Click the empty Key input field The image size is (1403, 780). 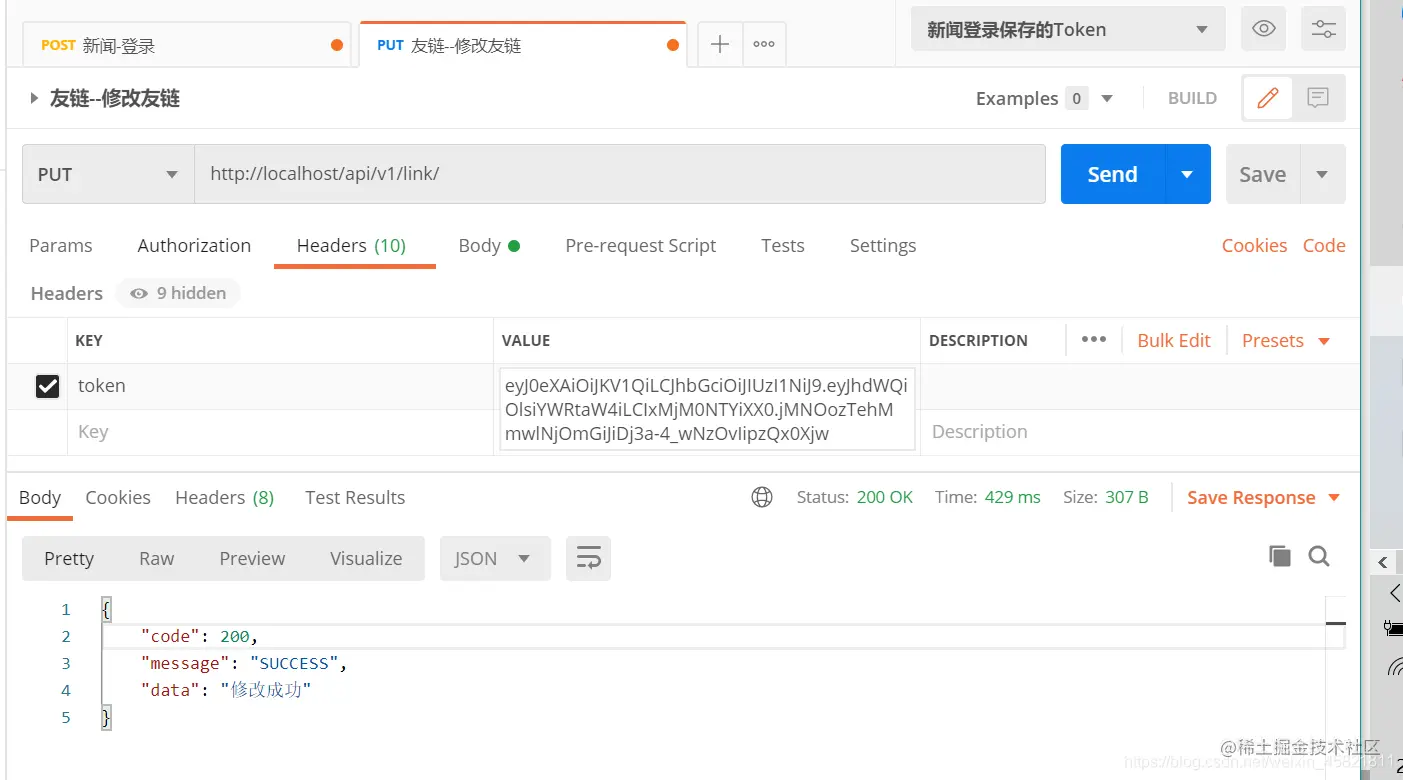280,432
